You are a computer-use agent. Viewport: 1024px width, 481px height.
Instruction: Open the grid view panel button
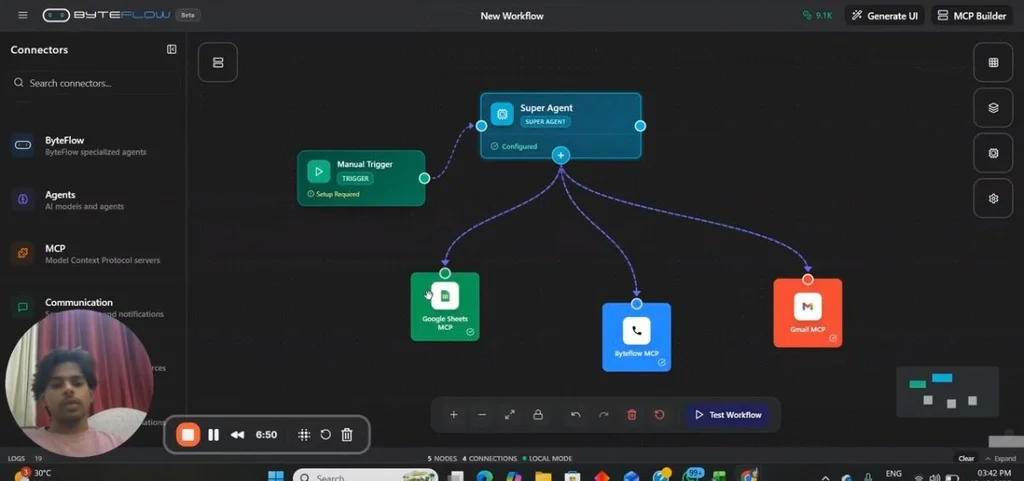pyautogui.click(x=993, y=63)
